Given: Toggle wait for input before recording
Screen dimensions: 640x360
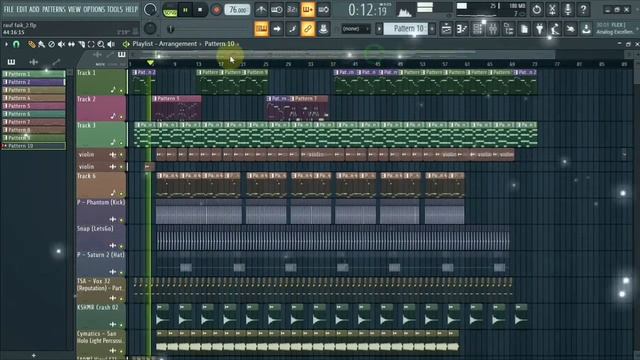Looking at the screenshot, I should tap(277, 9).
